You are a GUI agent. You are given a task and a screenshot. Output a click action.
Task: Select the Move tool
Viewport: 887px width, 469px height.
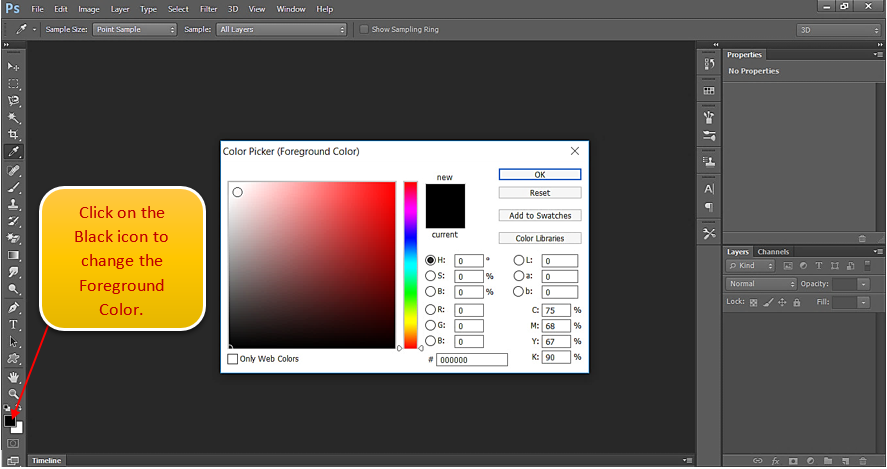coord(13,67)
